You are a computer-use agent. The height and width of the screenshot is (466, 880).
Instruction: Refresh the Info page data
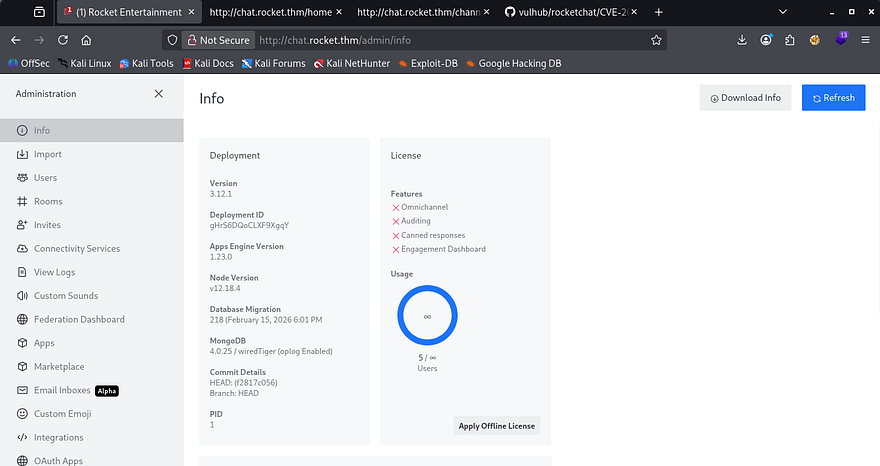point(833,98)
